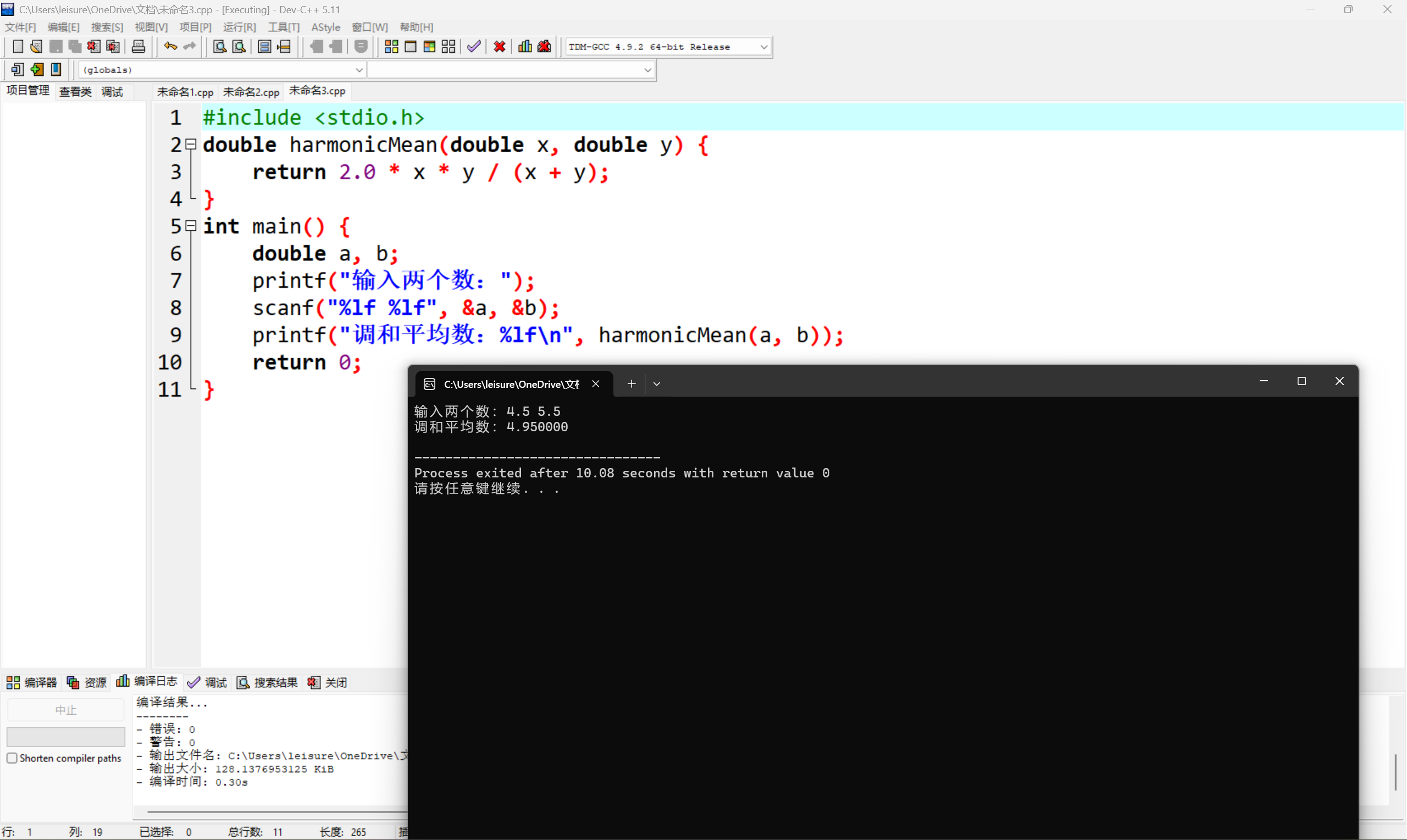Image resolution: width=1407 pixels, height=840 pixels.
Task: Open profile analysis with the bar chart icon
Action: 524,46
